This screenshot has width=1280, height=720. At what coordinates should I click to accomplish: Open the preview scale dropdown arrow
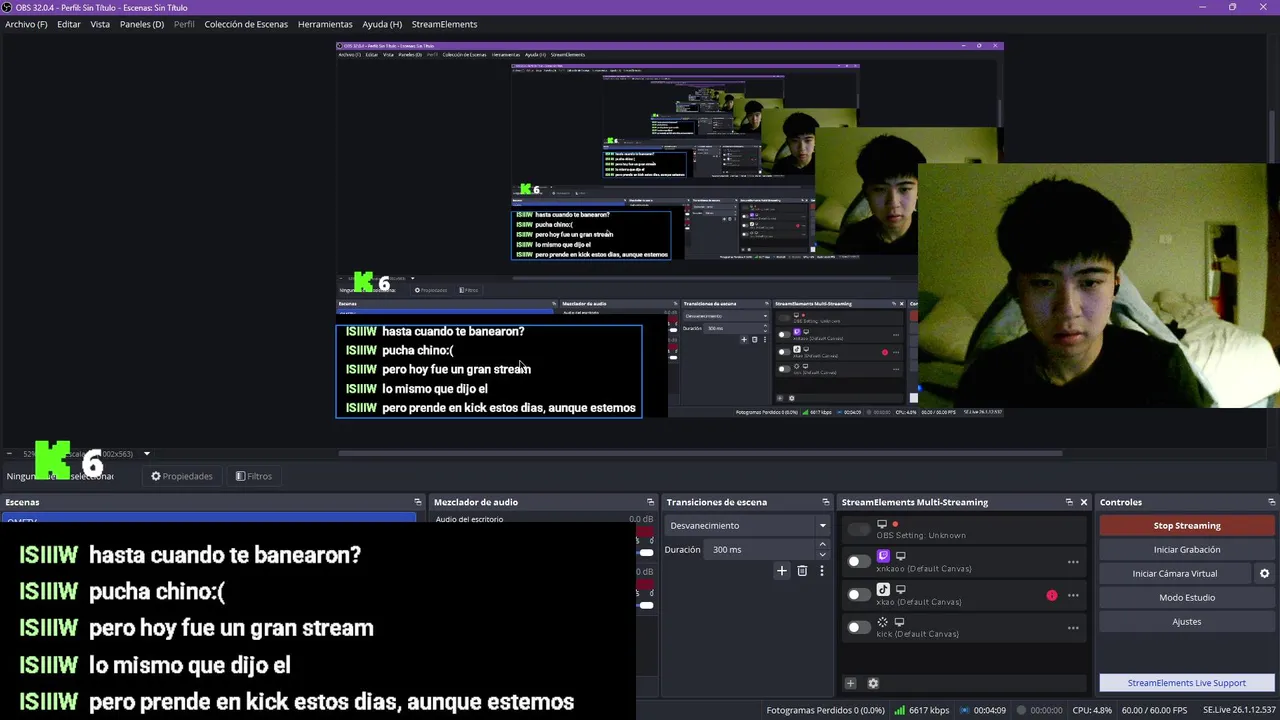(x=146, y=454)
